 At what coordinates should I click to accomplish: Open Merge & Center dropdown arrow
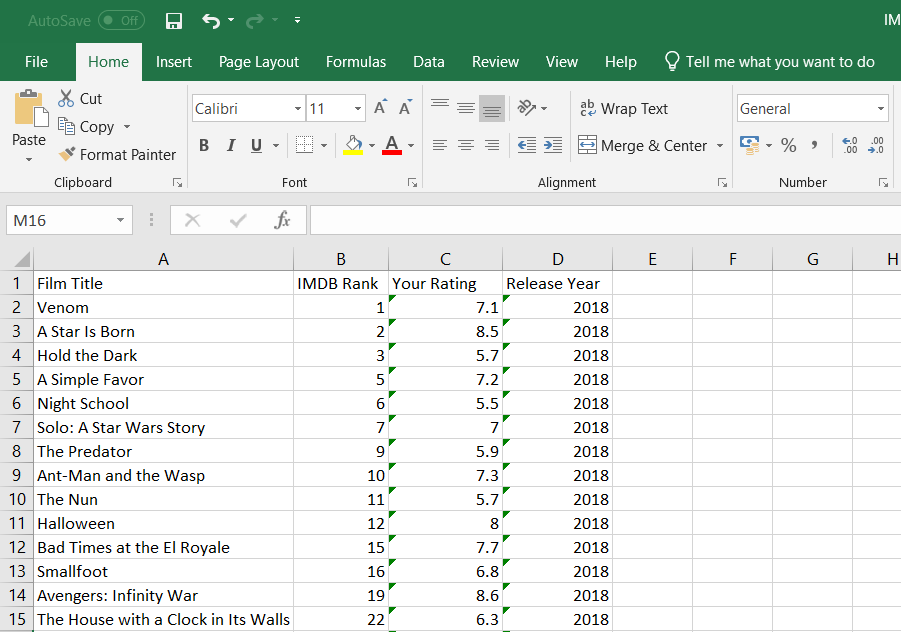tap(720, 145)
